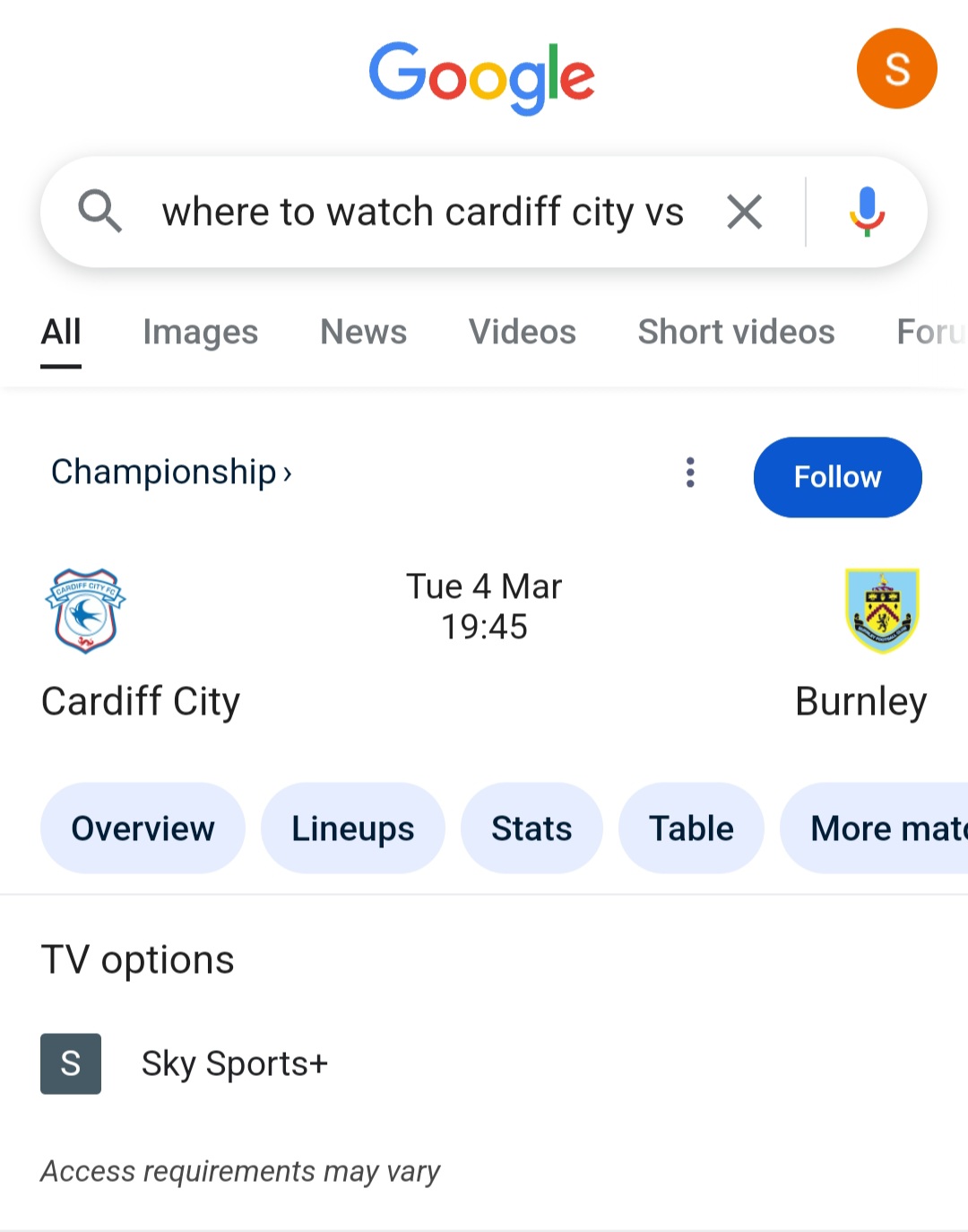Select the Overview chip
This screenshot has height=1232, width=968.
click(143, 829)
